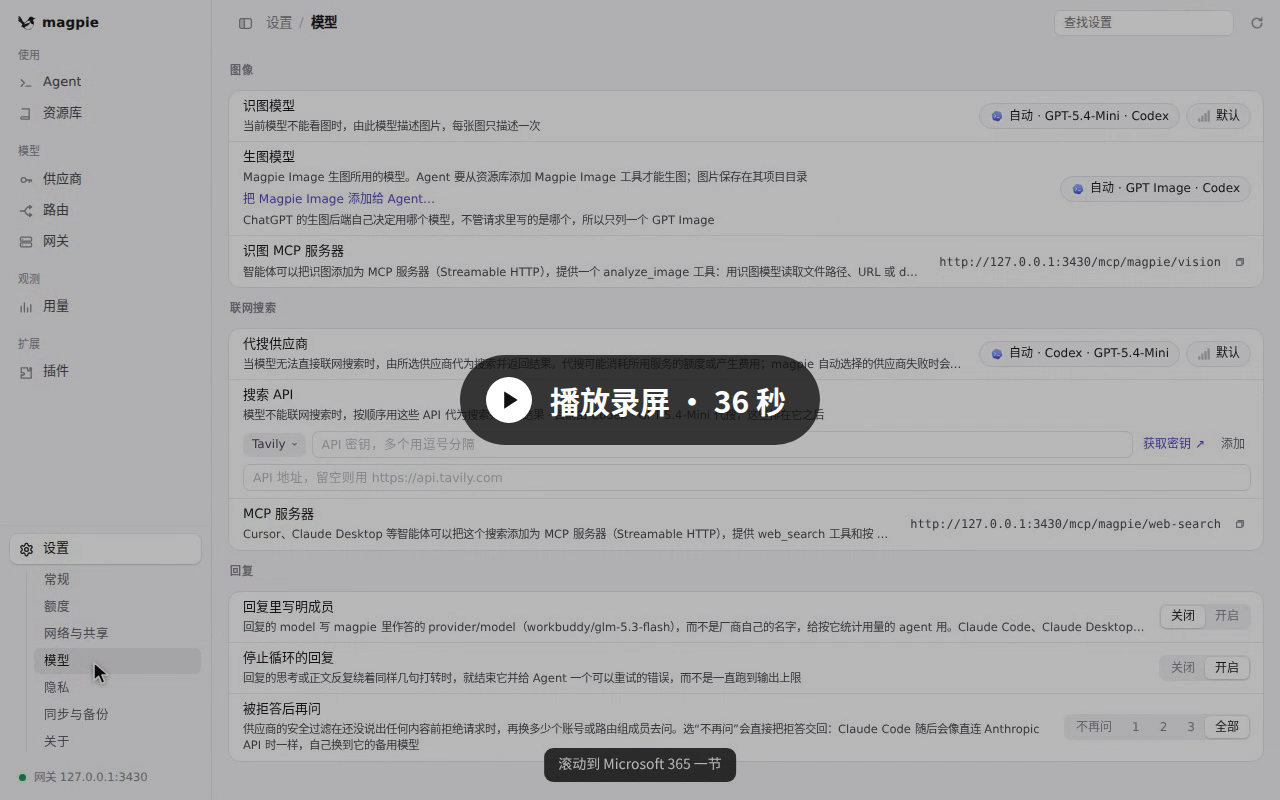Open 资源库 in the sidebar

[105, 113]
